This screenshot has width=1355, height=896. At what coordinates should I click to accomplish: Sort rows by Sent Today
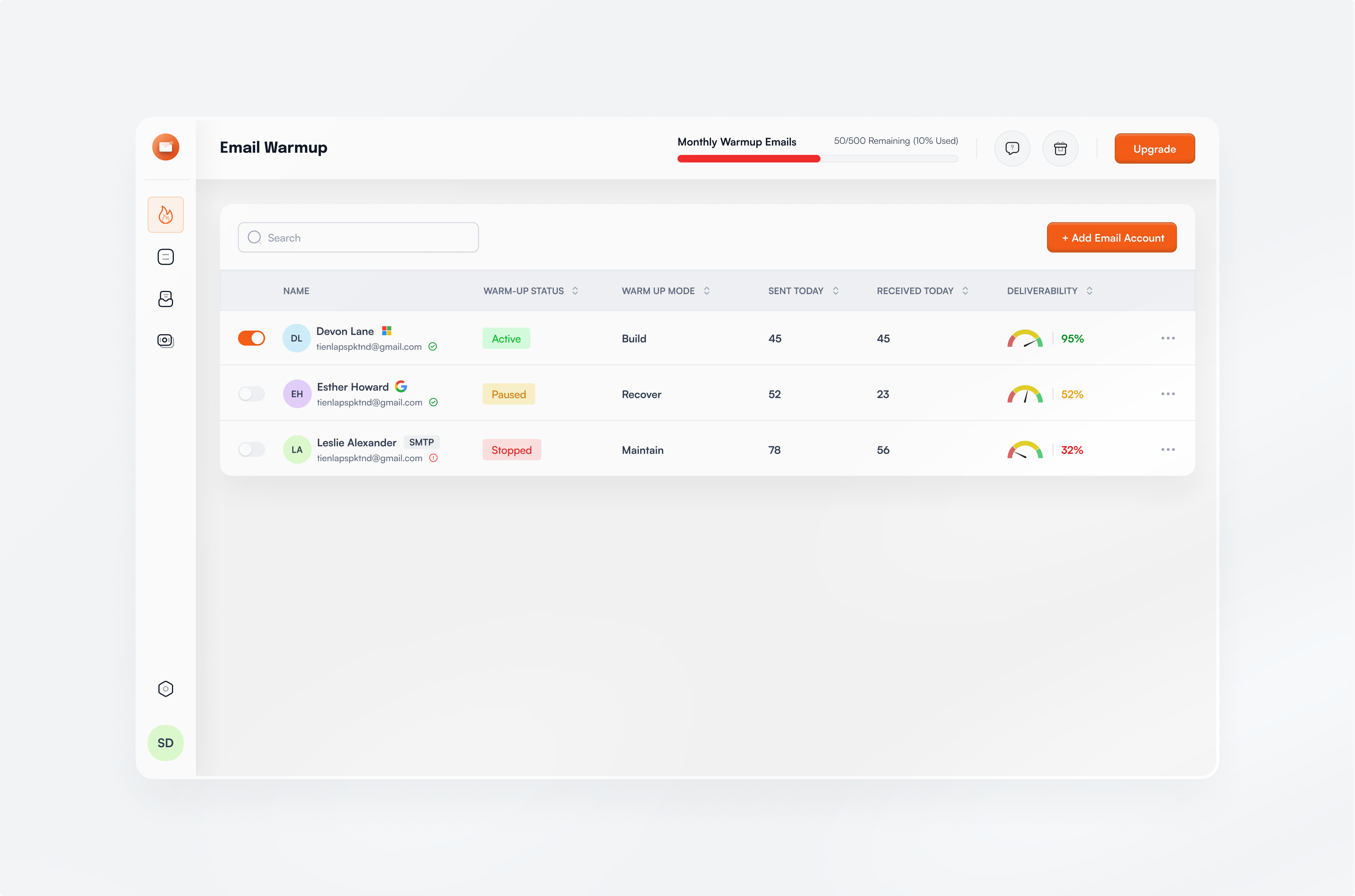coord(836,291)
